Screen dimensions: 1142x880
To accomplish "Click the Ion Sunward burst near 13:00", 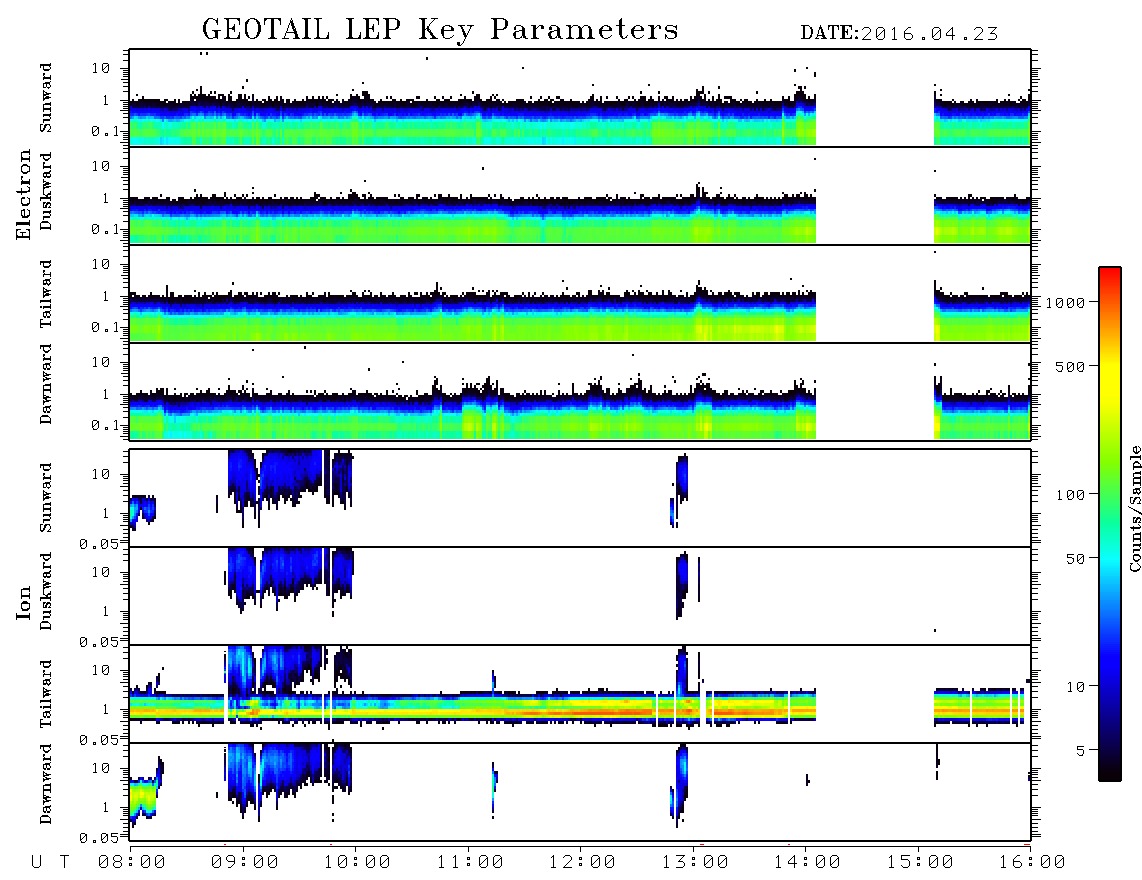I will click(x=681, y=481).
